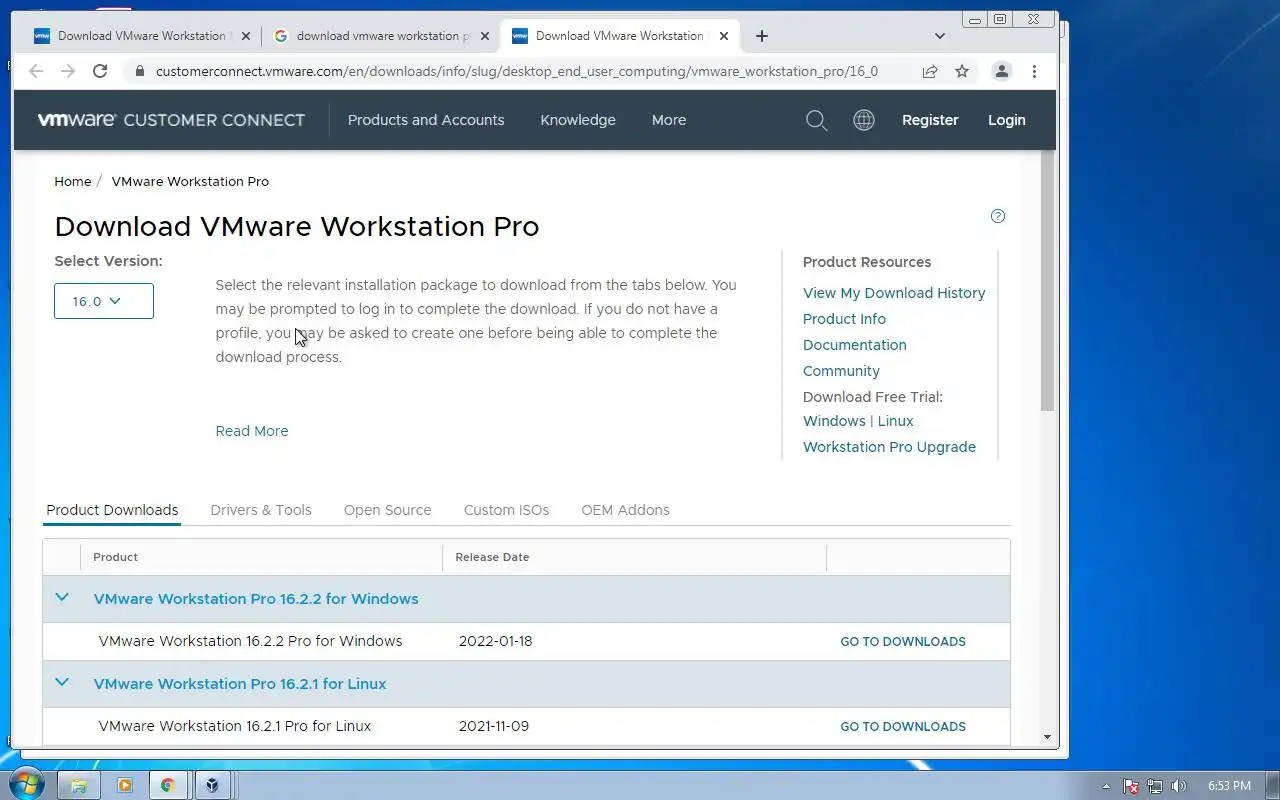Bookmark this page with the star icon
This screenshot has height=800, width=1280.
pyautogui.click(x=962, y=71)
